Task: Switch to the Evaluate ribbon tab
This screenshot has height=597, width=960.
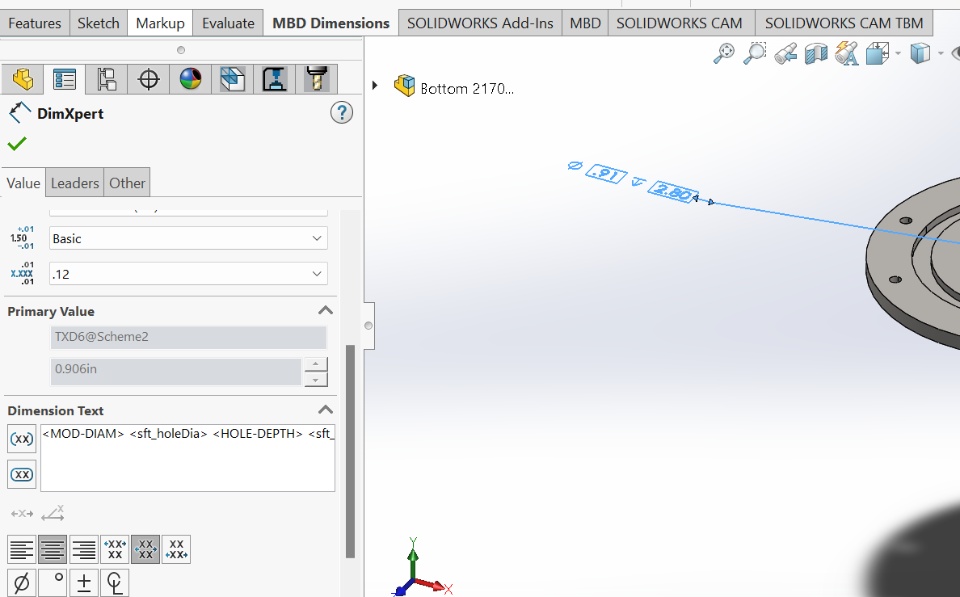Action: [x=228, y=23]
